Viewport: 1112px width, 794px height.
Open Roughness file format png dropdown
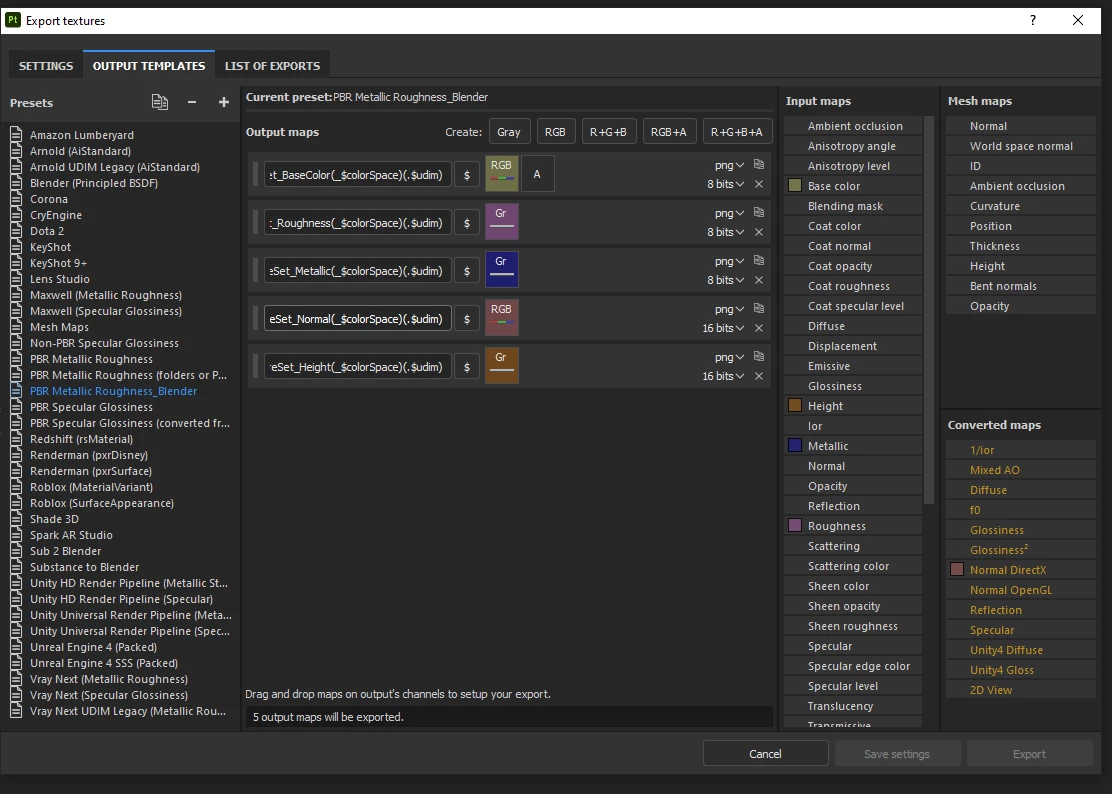click(x=729, y=213)
